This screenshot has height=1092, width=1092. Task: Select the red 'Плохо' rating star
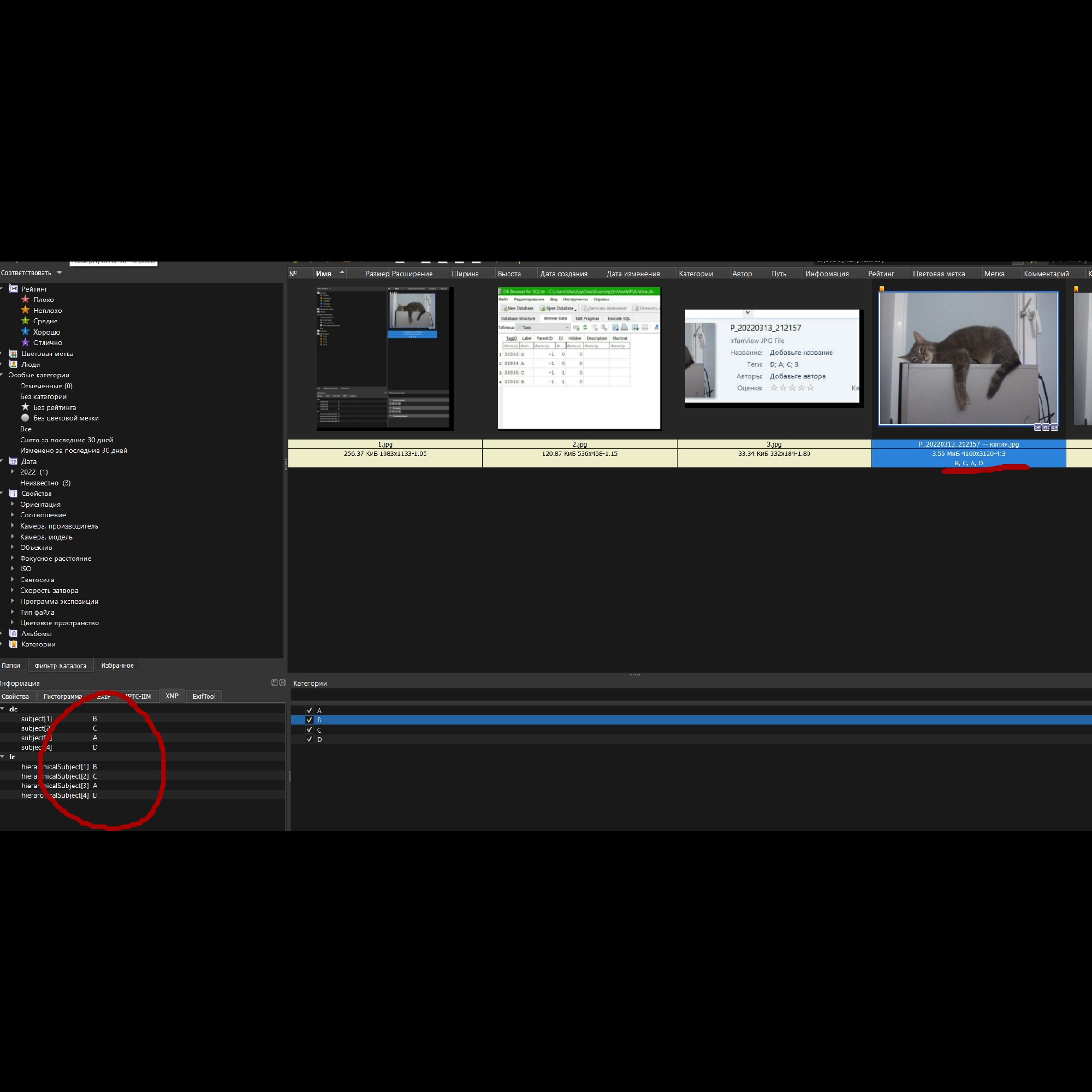[x=26, y=299]
